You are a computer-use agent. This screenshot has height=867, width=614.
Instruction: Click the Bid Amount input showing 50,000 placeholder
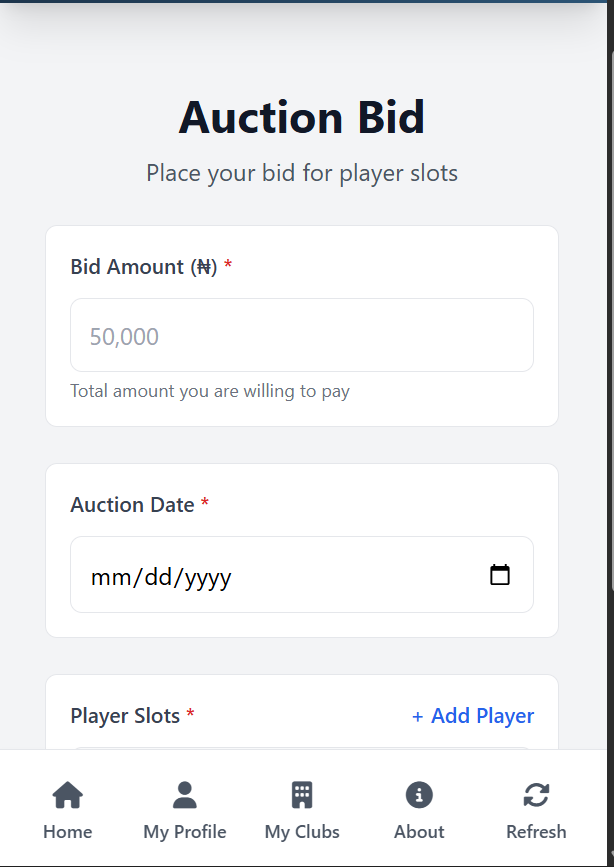[x=300, y=336]
